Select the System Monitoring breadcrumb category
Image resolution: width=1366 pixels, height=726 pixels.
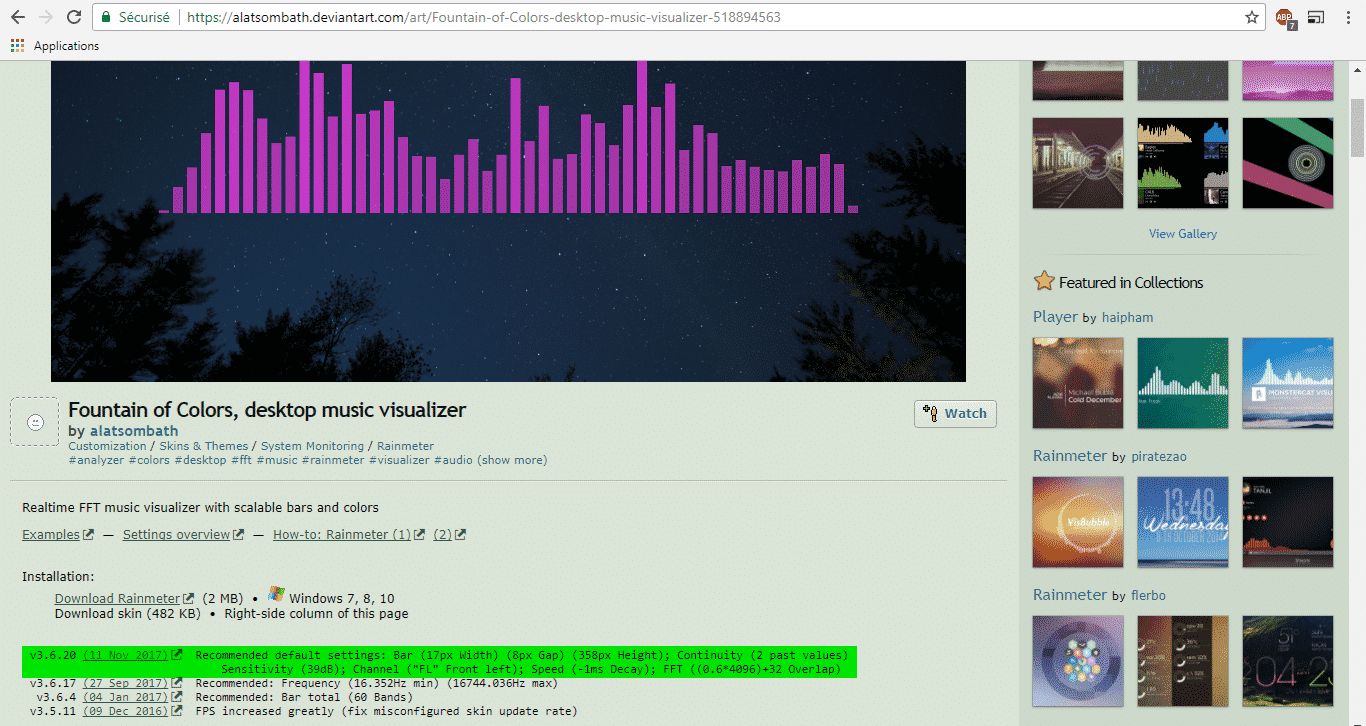312,446
